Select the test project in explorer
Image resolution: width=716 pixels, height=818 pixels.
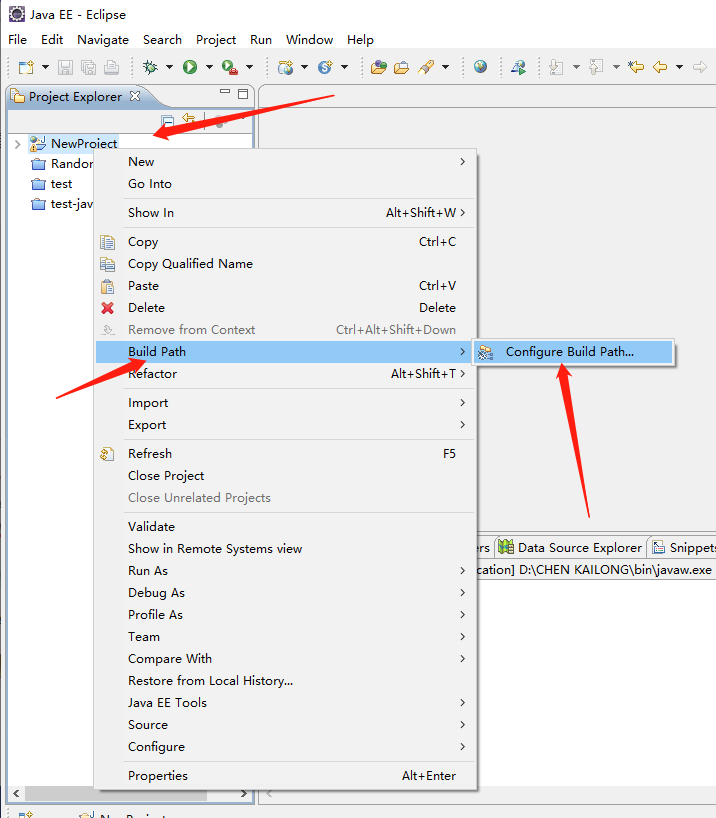(x=61, y=184)
